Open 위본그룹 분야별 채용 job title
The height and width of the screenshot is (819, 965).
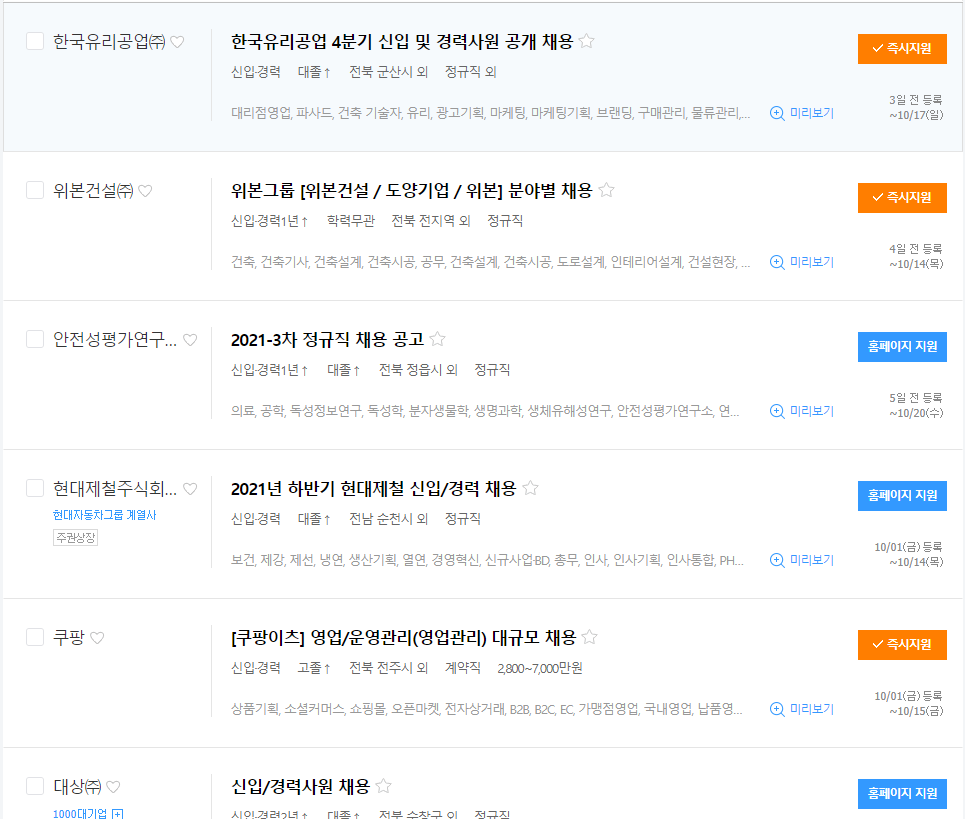(412, 191)
